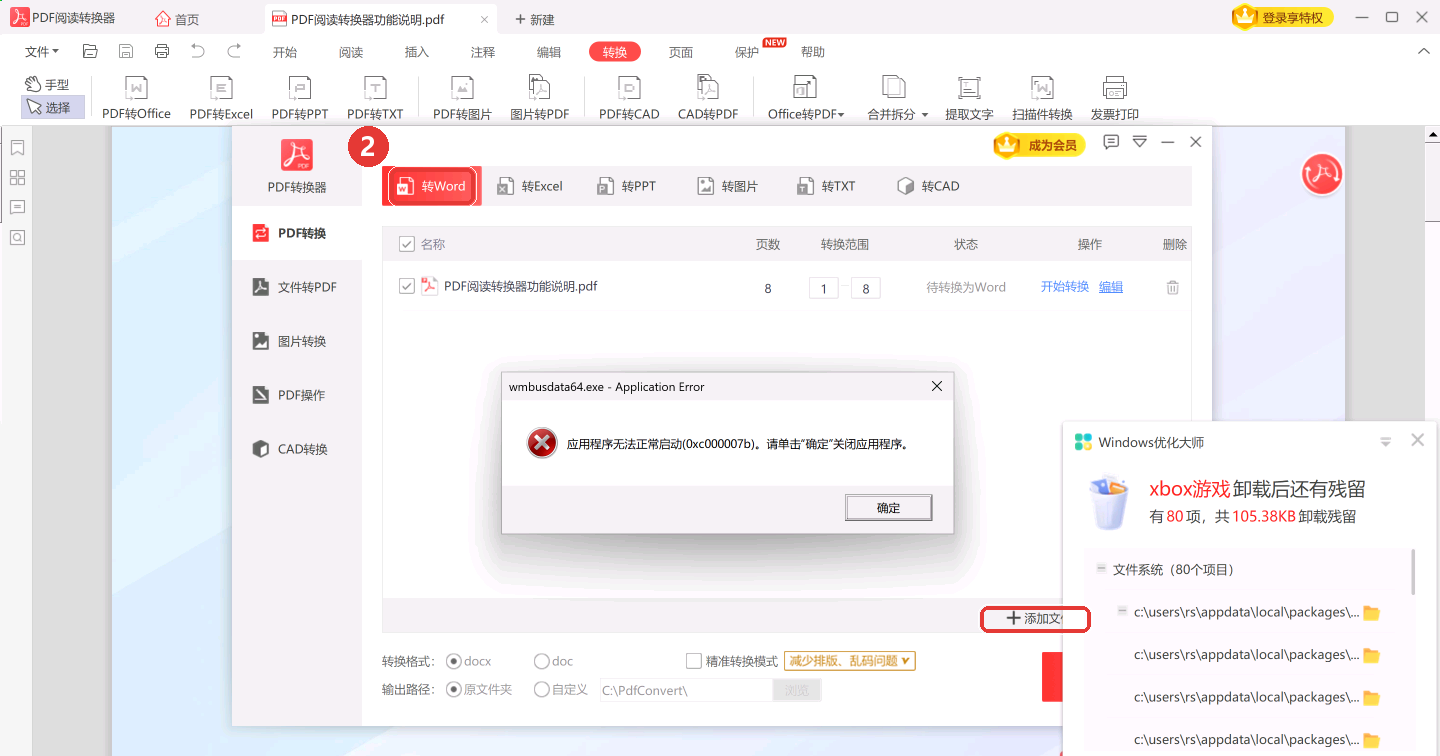Open the PDF转CAD tool

click(629, 98)
